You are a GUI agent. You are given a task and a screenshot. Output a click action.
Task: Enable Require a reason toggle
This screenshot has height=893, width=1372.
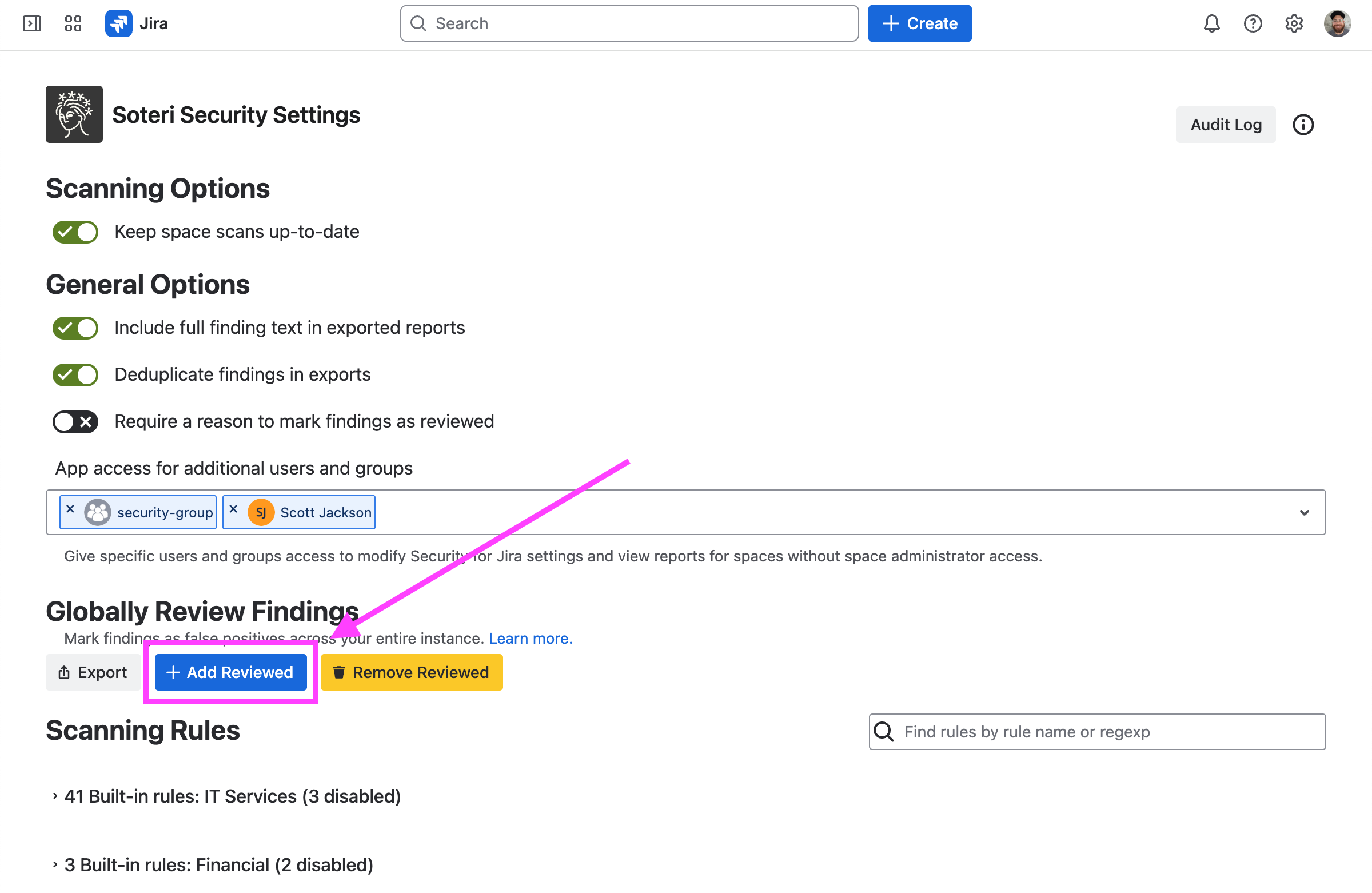[75, 422]
